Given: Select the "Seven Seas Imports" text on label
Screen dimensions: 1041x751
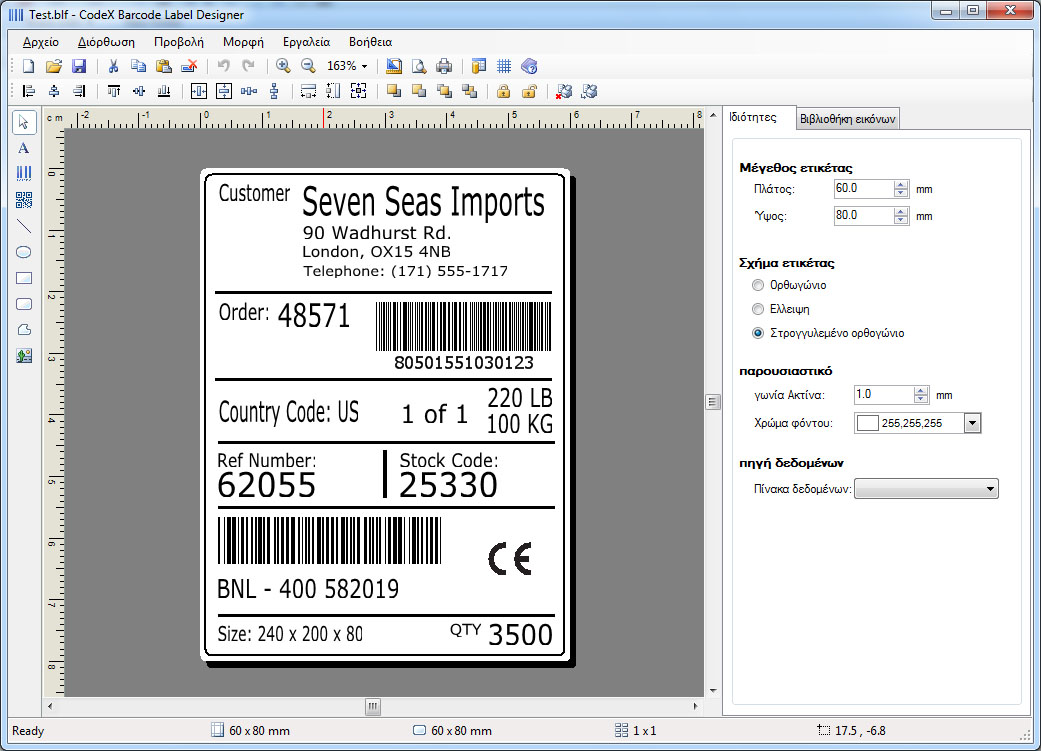Looking at the screenshot, I should pyautogui.click(x=424, y=202).
